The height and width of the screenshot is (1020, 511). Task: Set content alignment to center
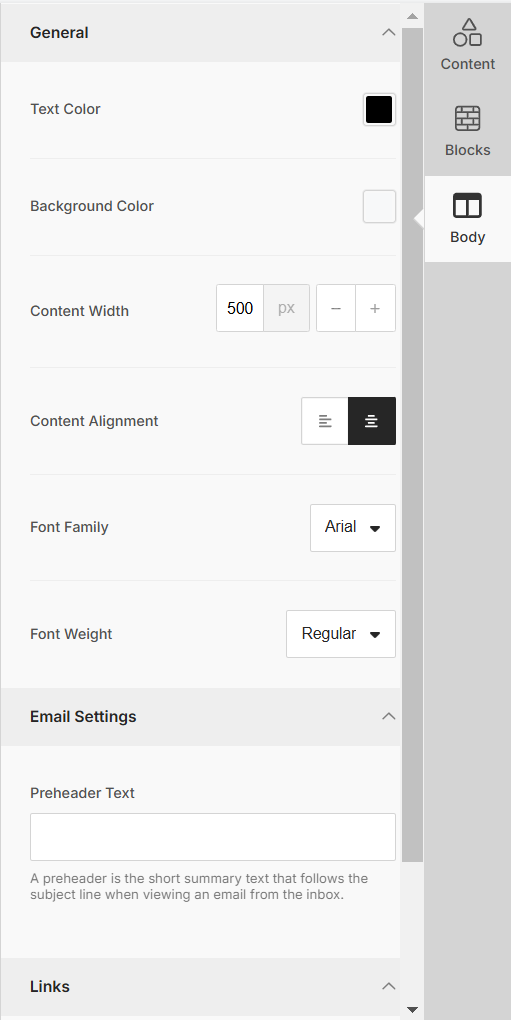pos(372,421)
